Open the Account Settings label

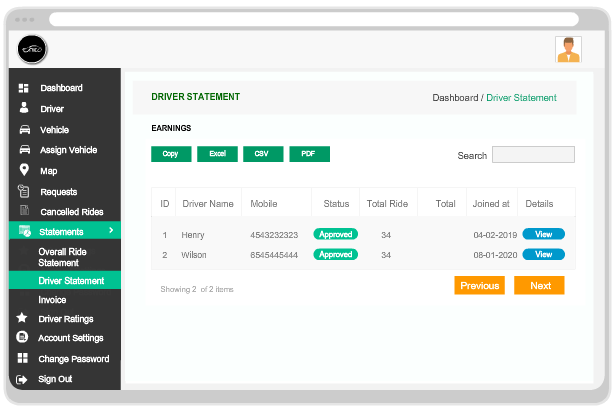(x=71, y=338)
